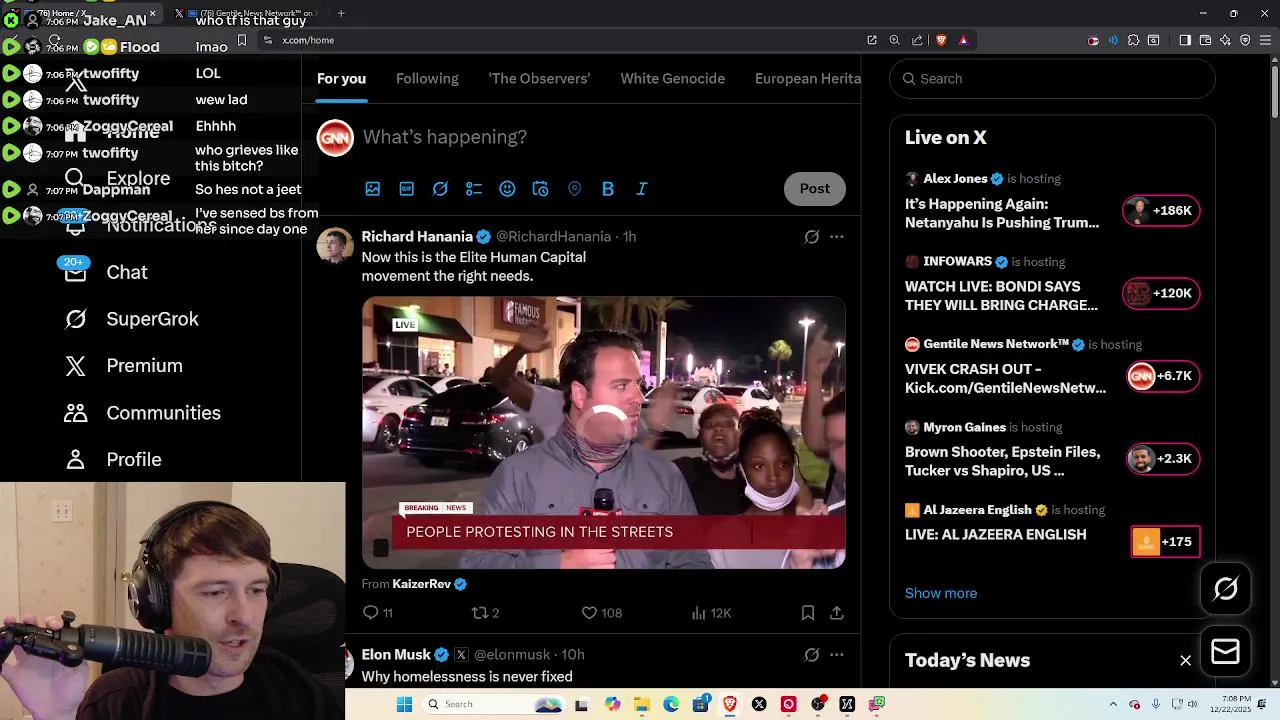Open File Explorer from the taskbar
The height and width of the screenshot is (720, 1280).
641,704
